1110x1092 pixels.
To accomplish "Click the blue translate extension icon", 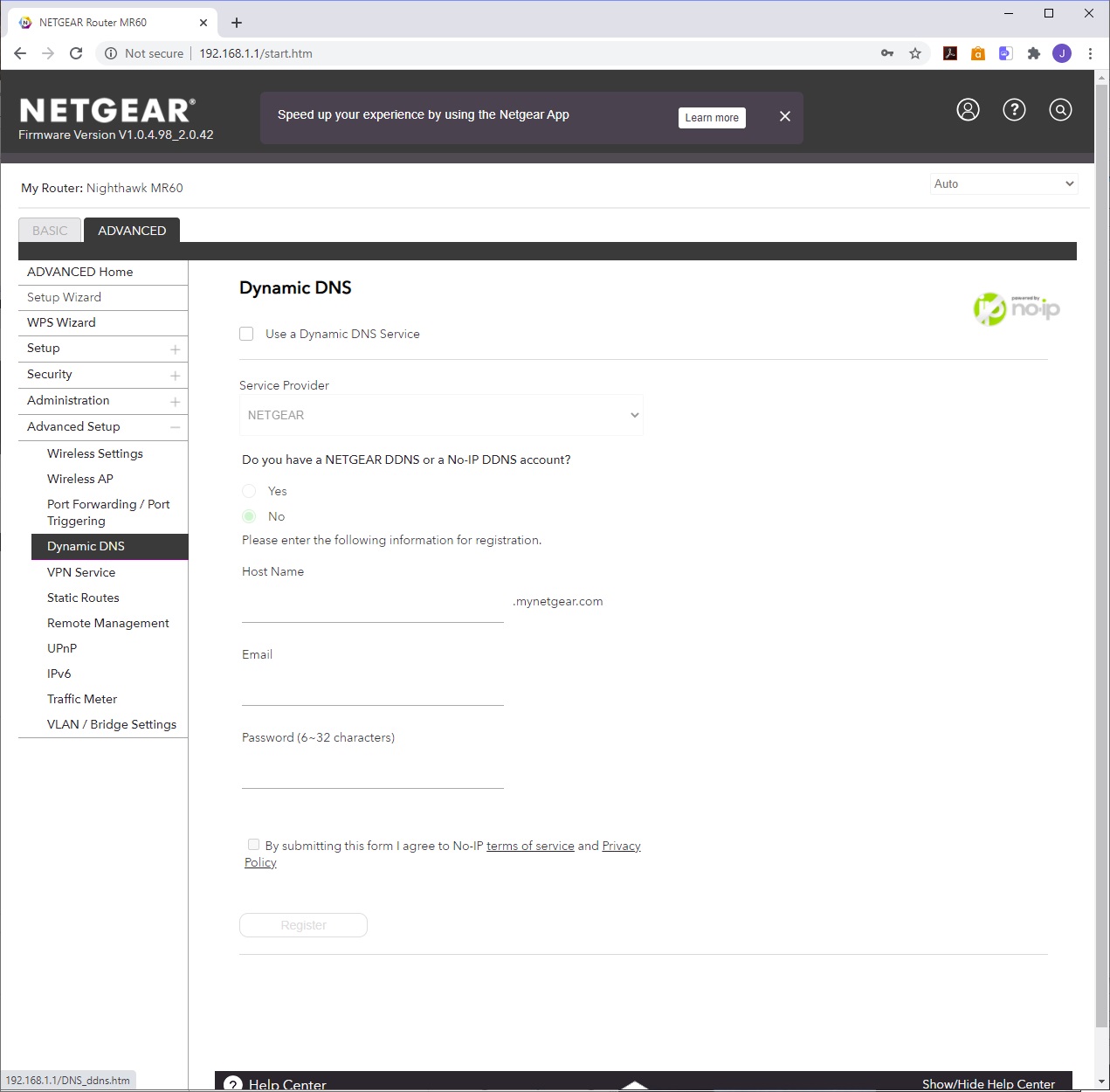I will tap(1006, 53).
